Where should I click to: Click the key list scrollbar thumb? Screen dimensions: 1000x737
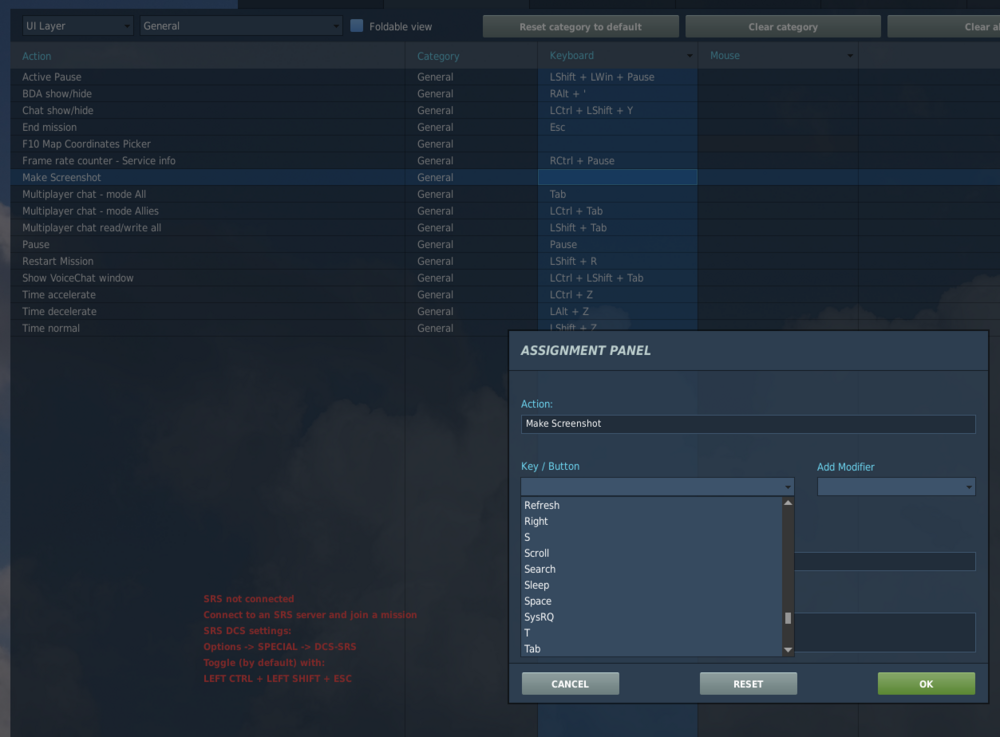click(788, 618)
